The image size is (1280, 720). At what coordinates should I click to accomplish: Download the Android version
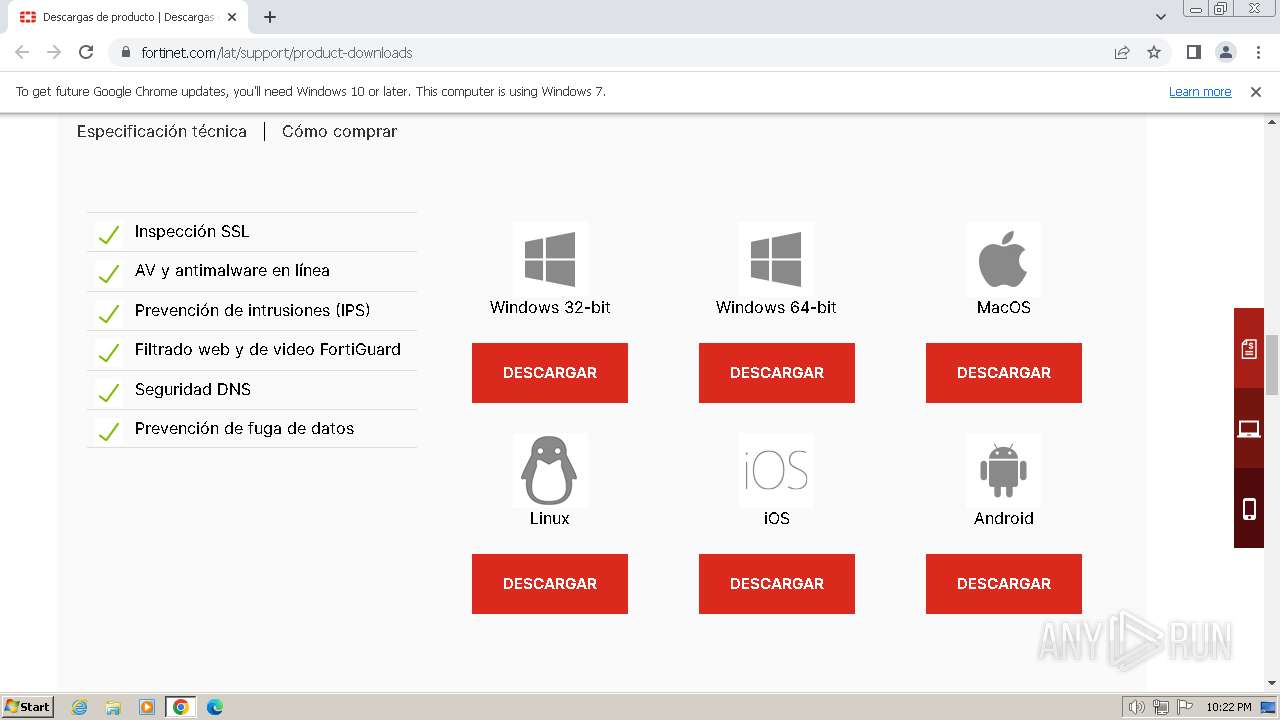pos(1004,584)
